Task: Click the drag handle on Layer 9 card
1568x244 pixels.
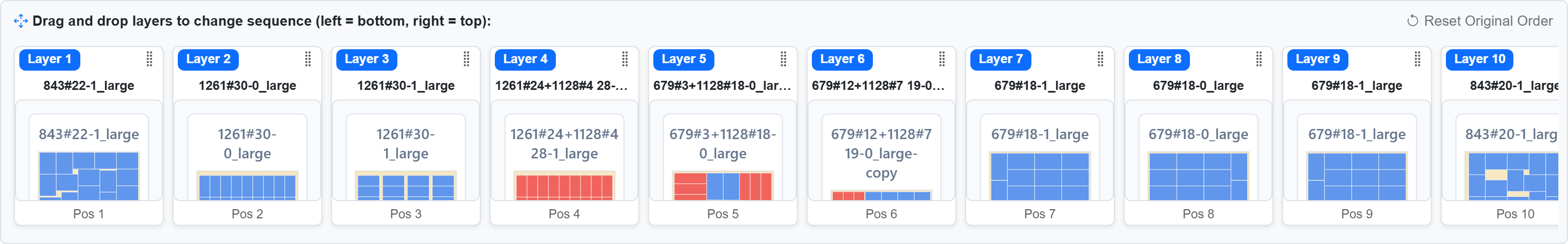Action: click(x=1417, y=58)
